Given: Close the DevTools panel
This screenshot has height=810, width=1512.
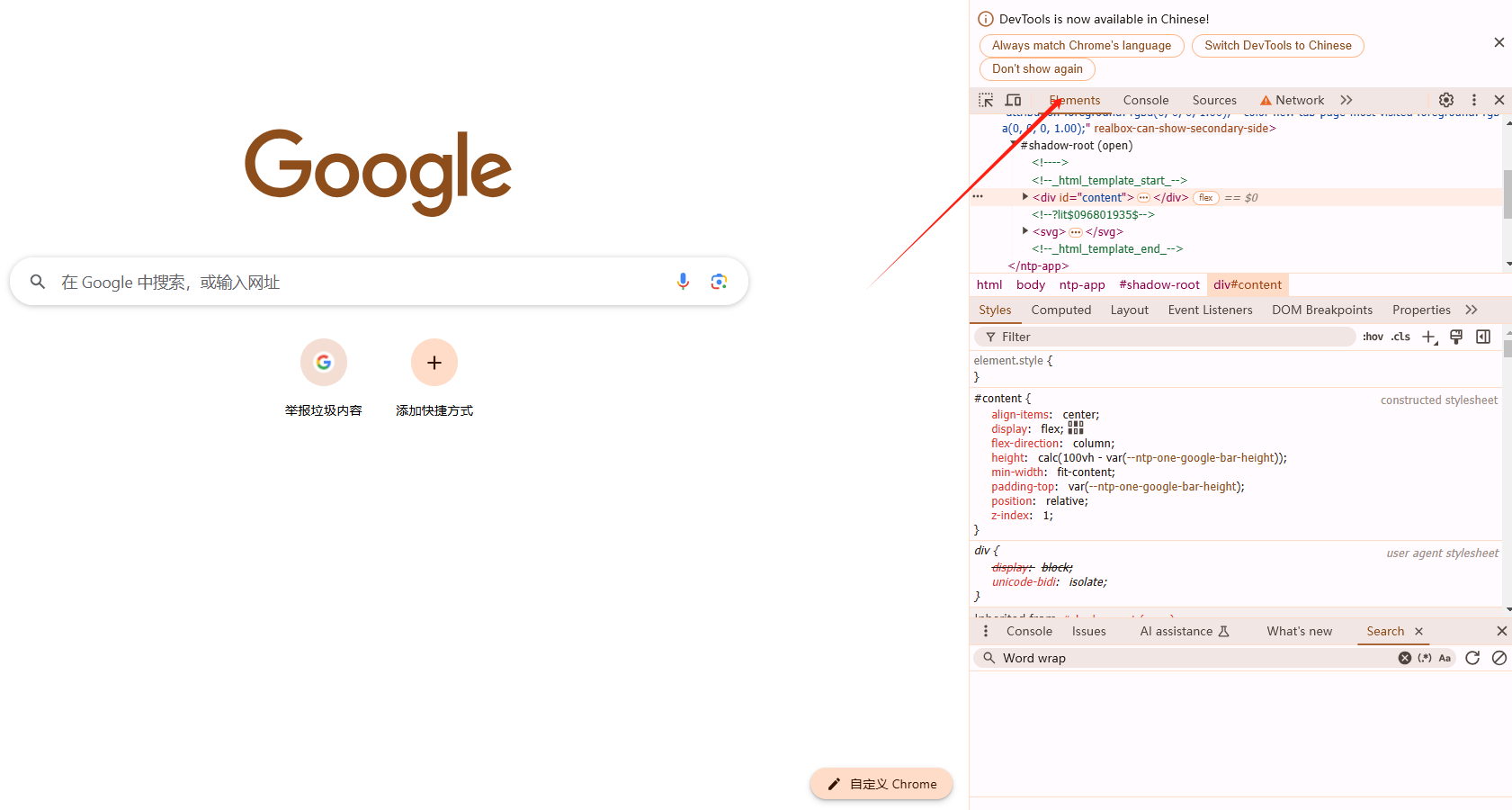Looking at the screenshot, I should (1499, 100).
